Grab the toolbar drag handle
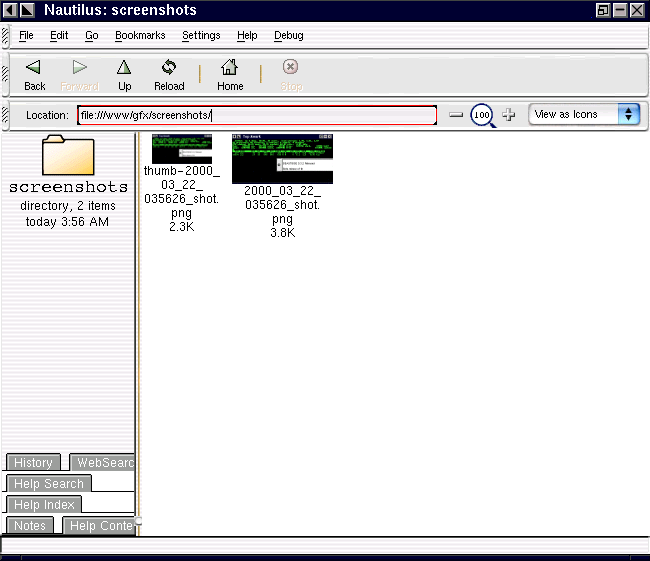650x561 pixels. (x=5, y=75)
